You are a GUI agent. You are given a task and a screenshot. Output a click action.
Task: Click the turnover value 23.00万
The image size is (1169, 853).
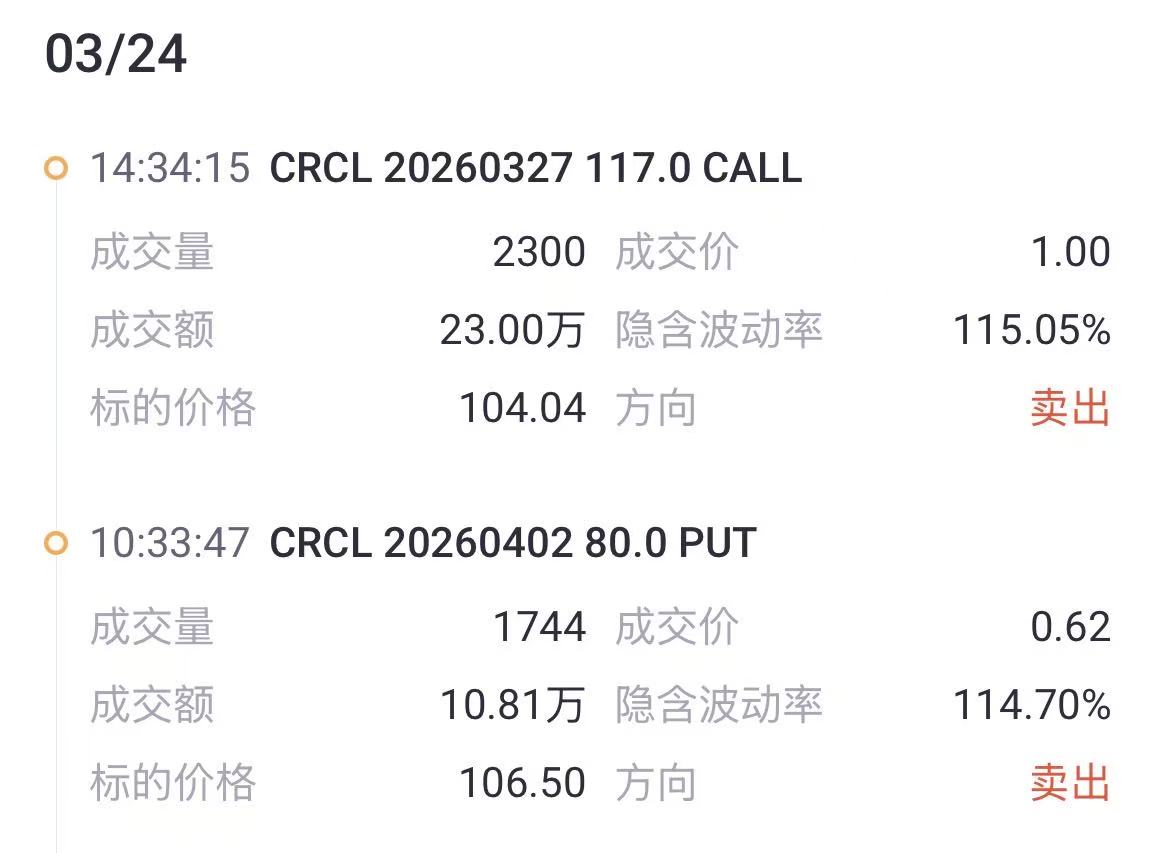pos(512,330)
